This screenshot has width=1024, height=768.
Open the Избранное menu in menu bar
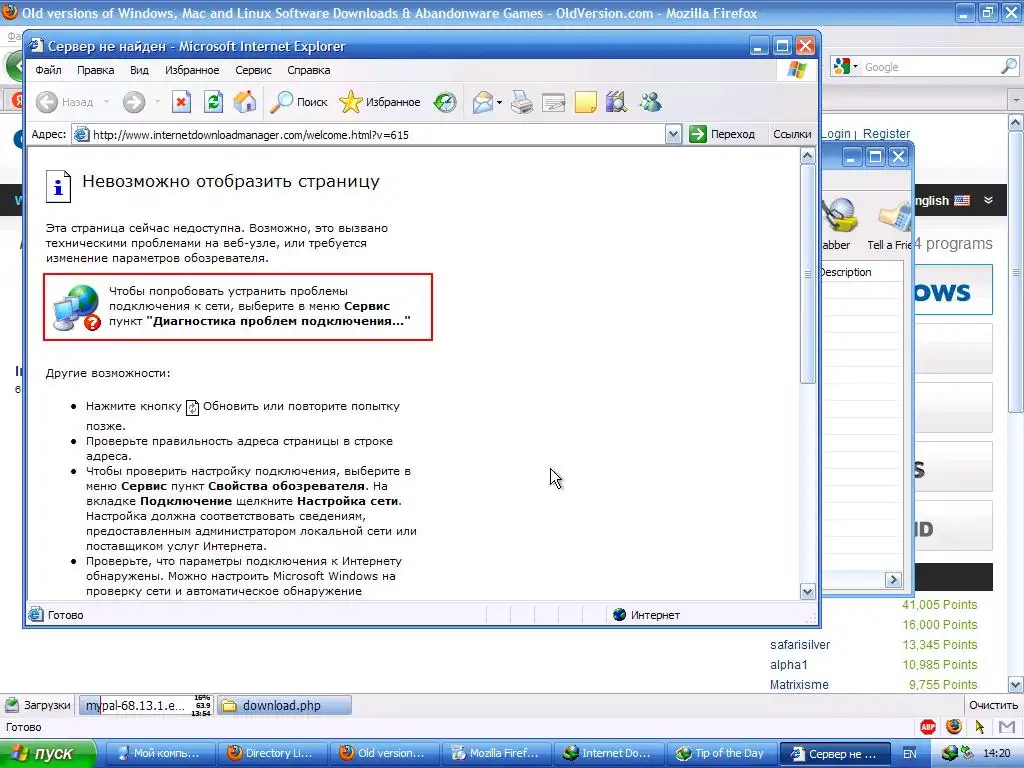(x=192, y=70)
